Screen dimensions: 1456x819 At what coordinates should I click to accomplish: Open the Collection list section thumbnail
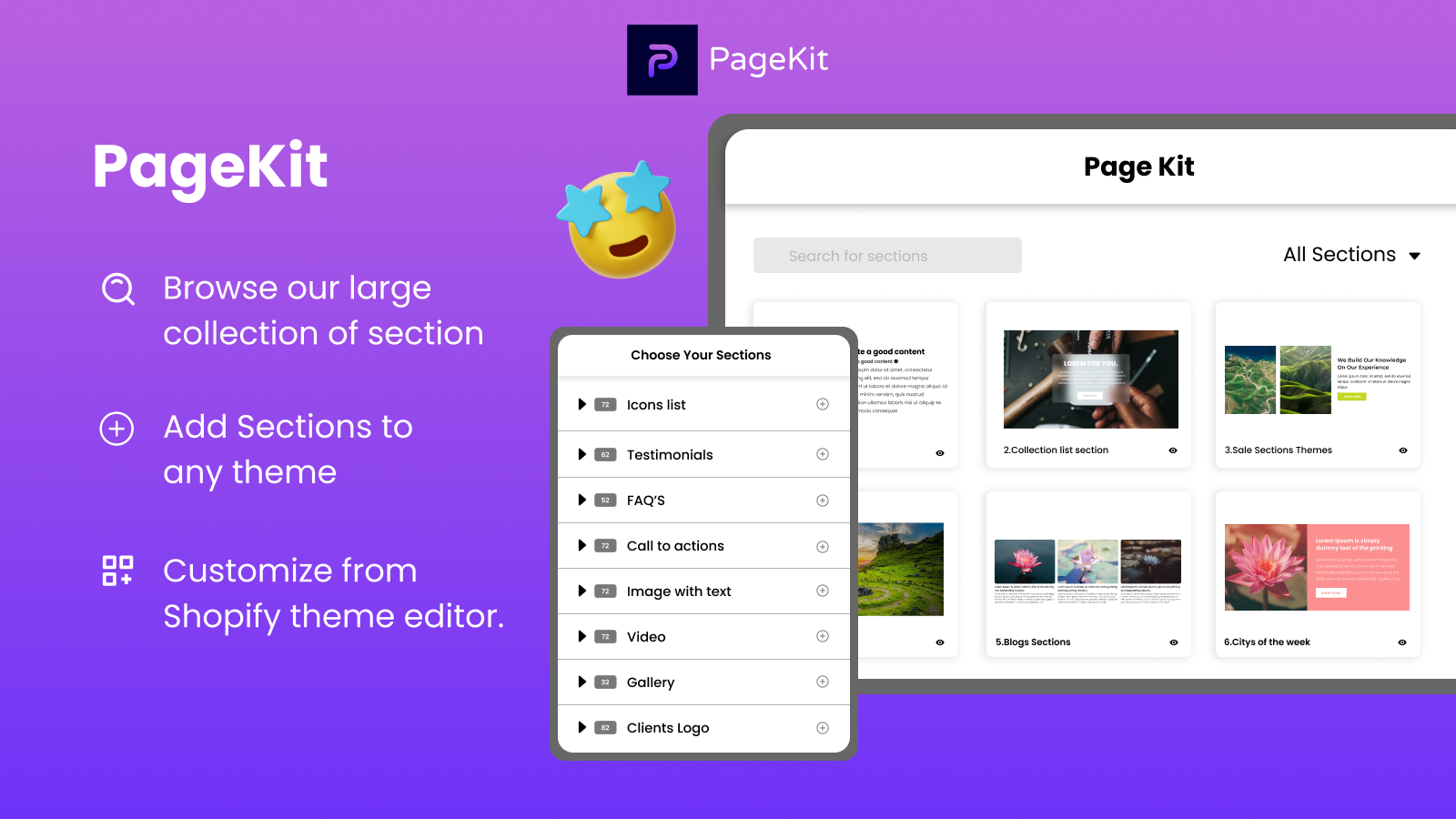pyautogui.click(x=1090, y=379)
